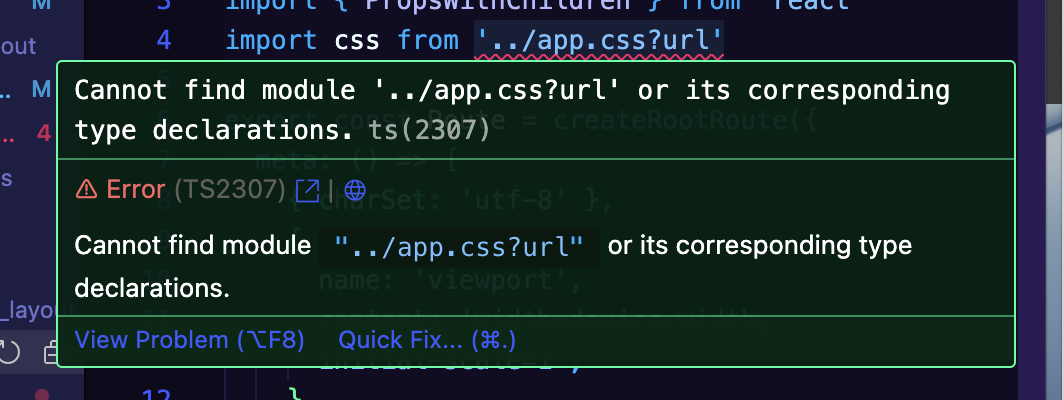This screenshot has width=1064, height=400.
Task: Click the briefcase icon next to refresh
Action: [50, 354]
